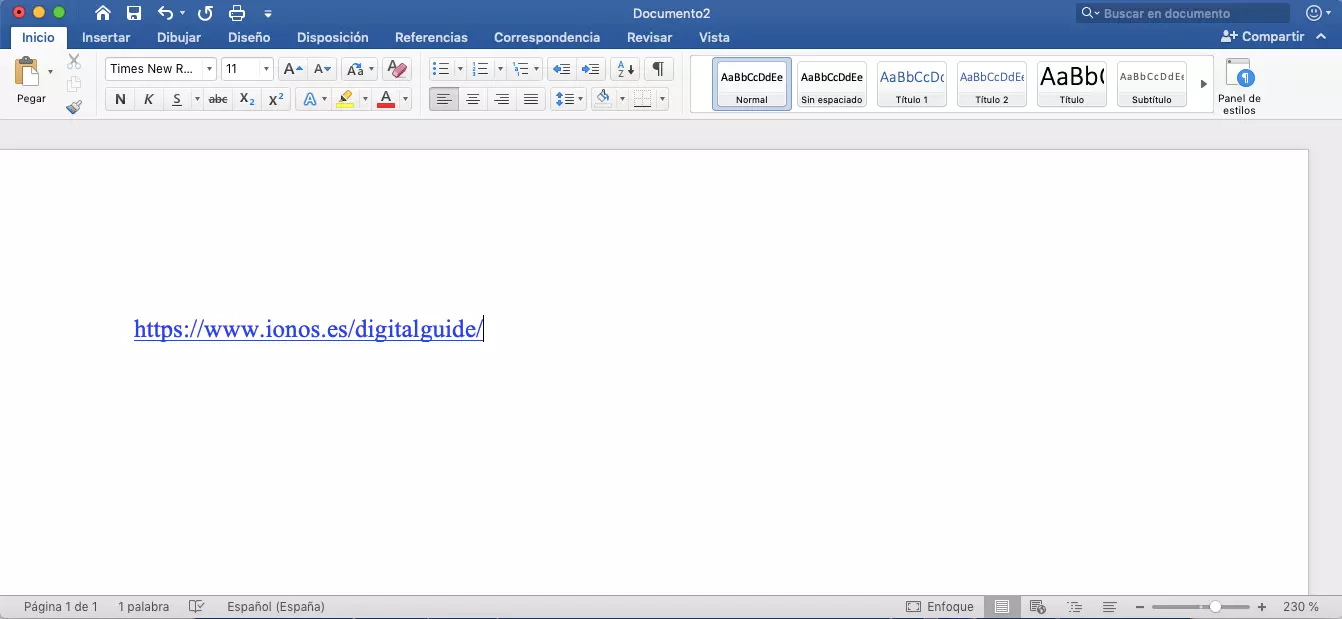
Task: Click the Home icon in title bar
Action: point(103,13)
